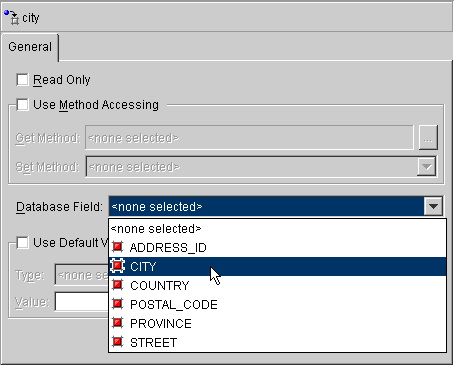Screen dimensions: 454x366
Task: Enable the Read Only checkbox
Action: point(22,80)
